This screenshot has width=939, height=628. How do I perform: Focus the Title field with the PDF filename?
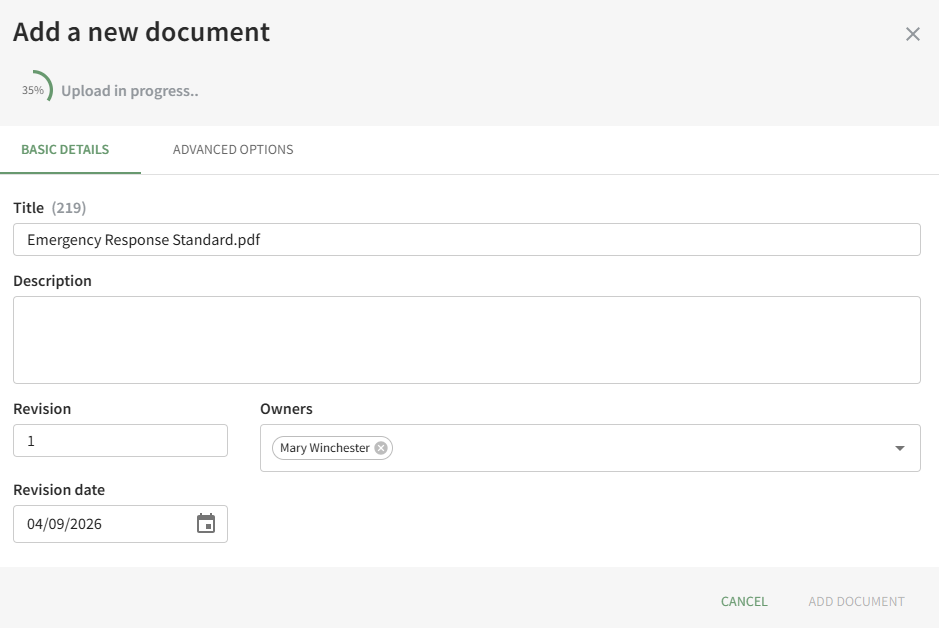coord(466,240)
